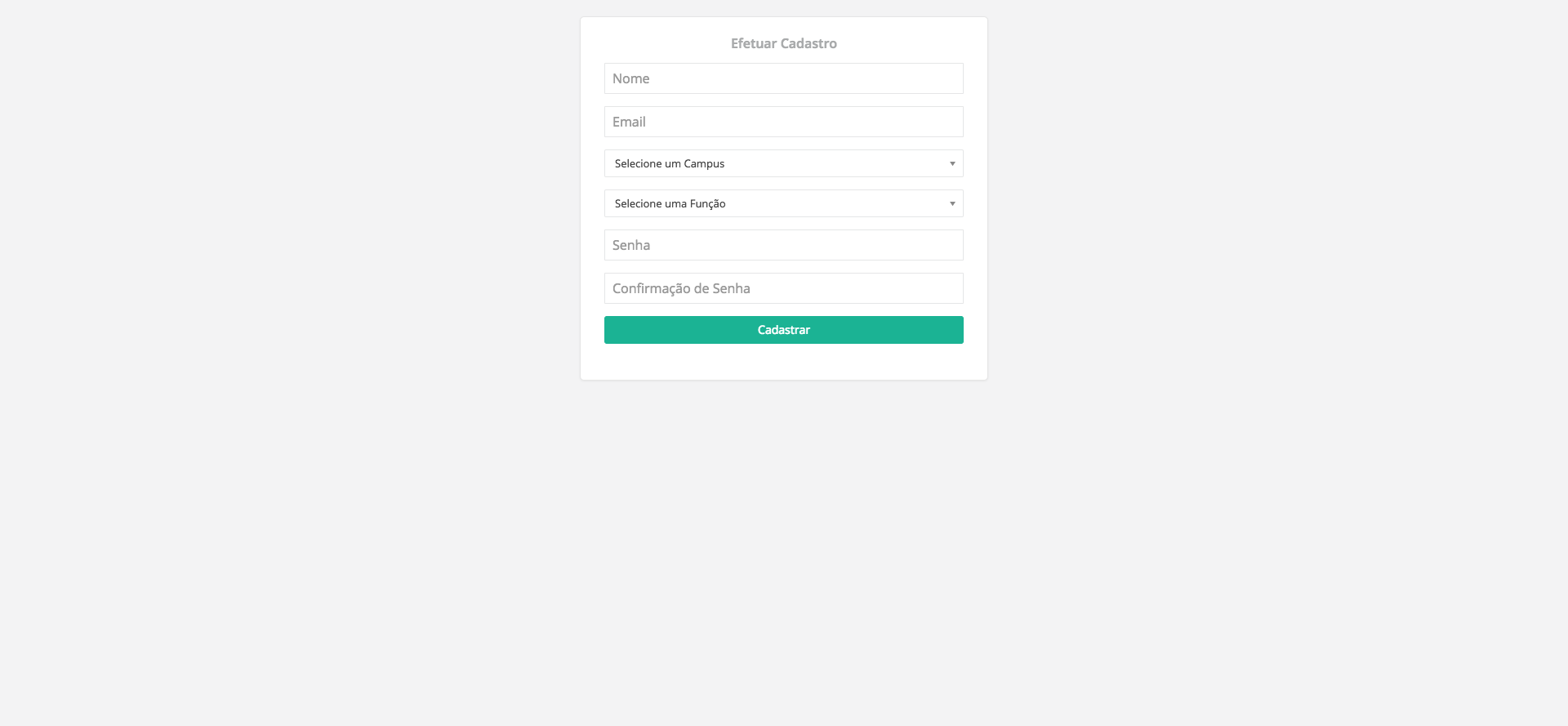This screenshot has height=726, width=1568.
Task: Submit with the green Cadastrar button
Action: click(784, 330)
